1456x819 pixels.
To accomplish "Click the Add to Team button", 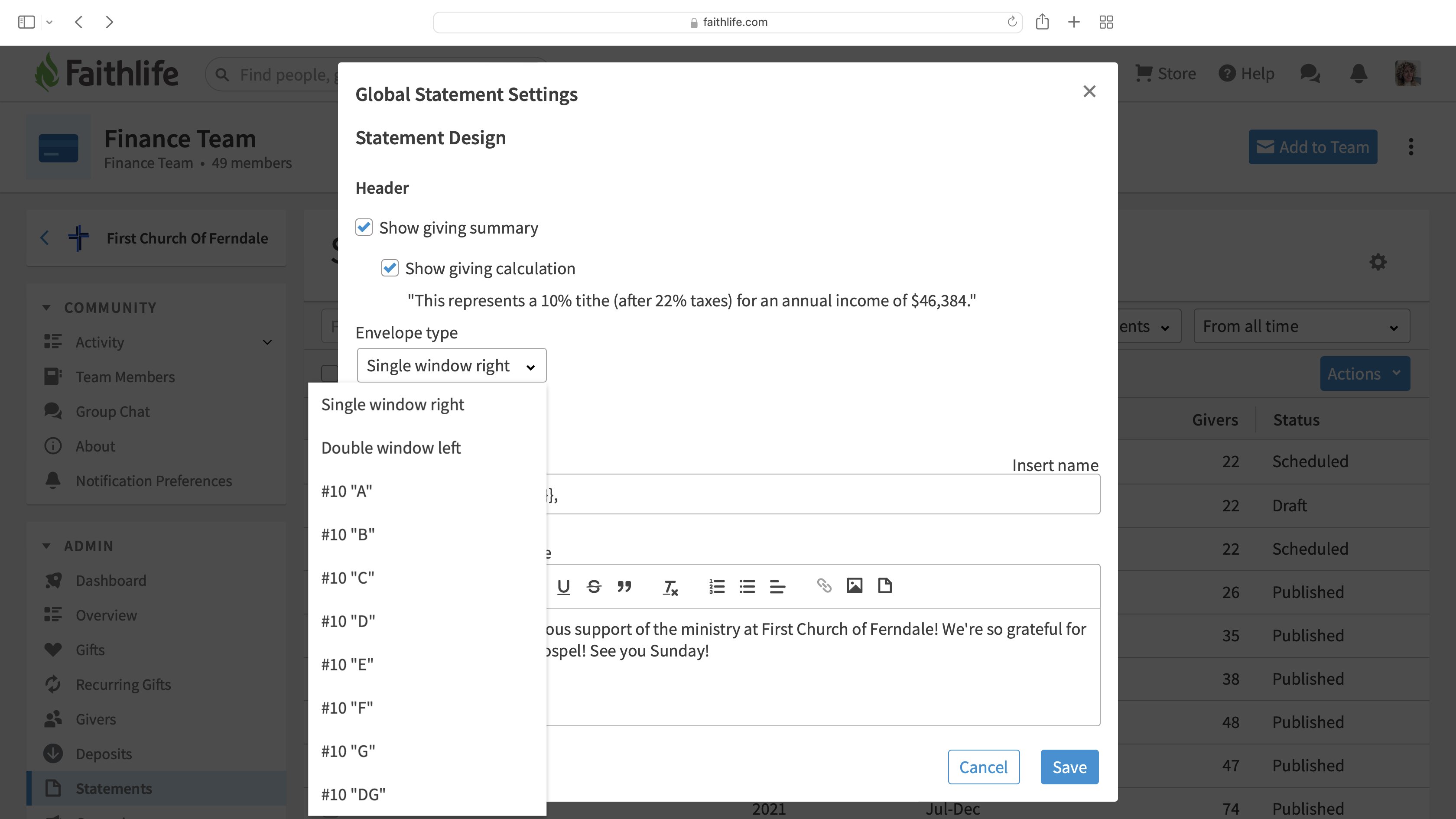I will (x=1313, y=147).
